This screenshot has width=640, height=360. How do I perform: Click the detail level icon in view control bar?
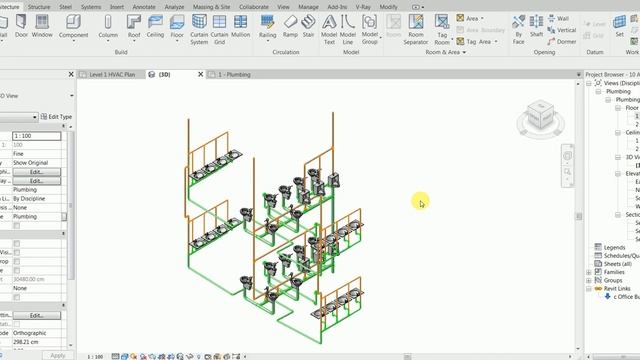pos(116,356)
